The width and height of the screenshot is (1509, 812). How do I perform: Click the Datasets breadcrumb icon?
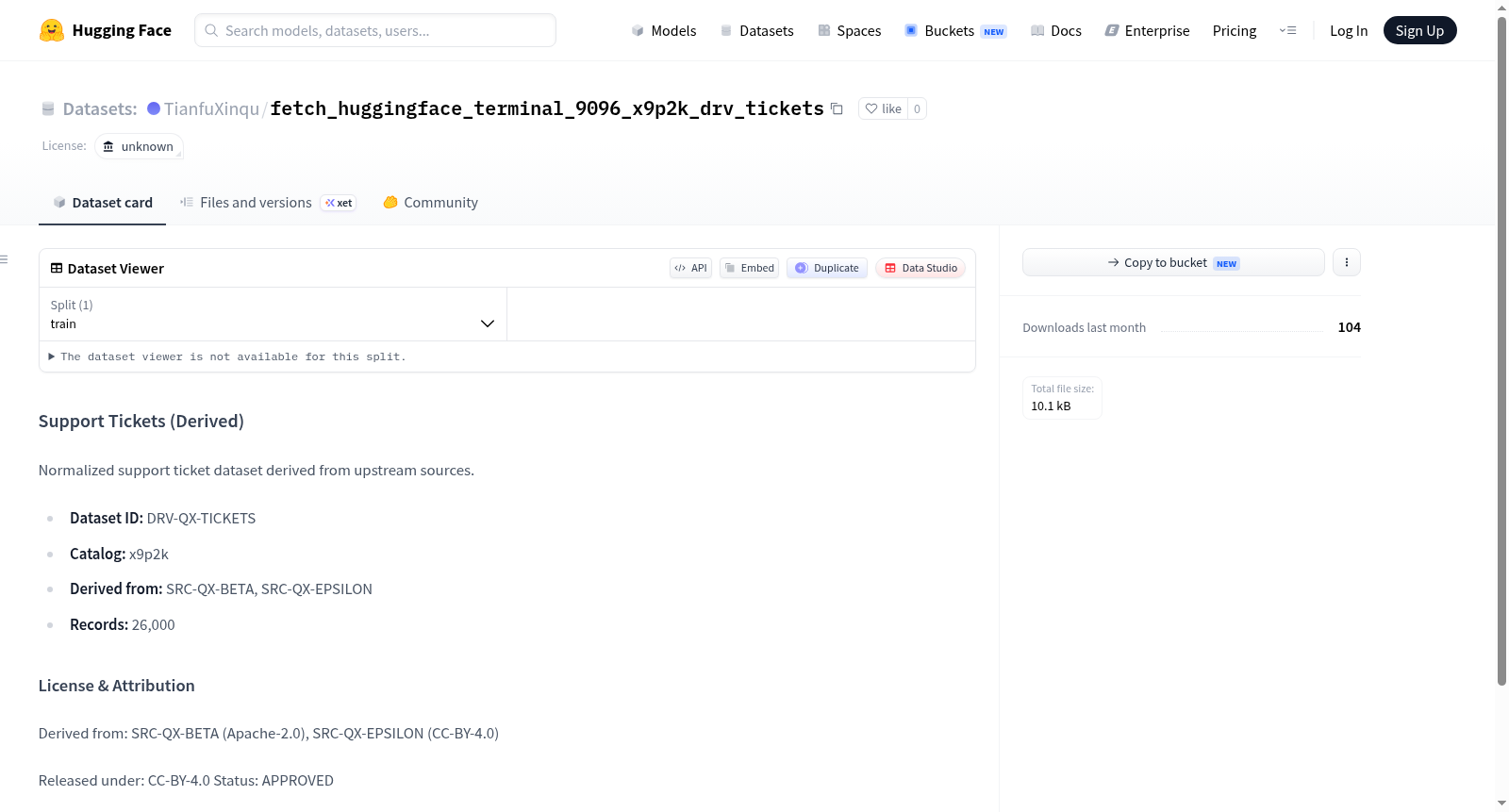click(48, 108)
